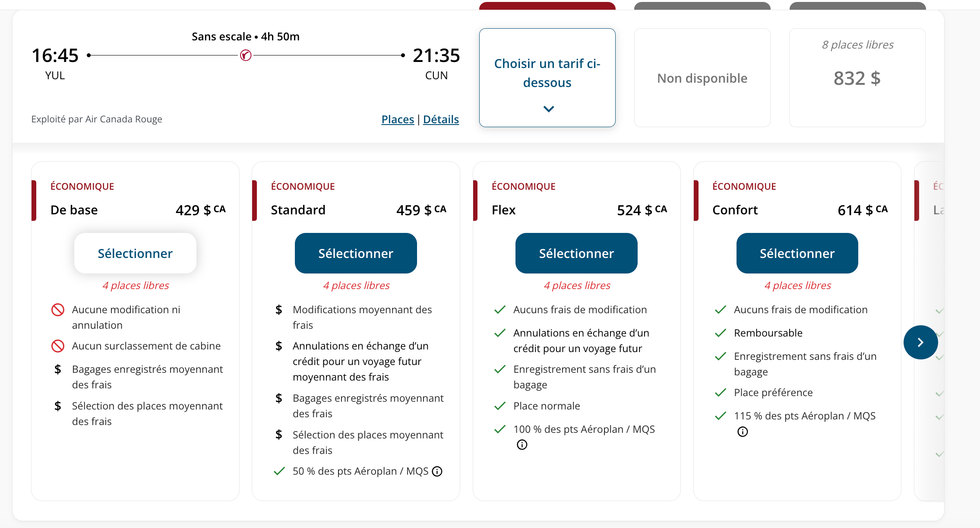
Task: Select the Confort fare at 614 $
Action: [x=797, y=254]
